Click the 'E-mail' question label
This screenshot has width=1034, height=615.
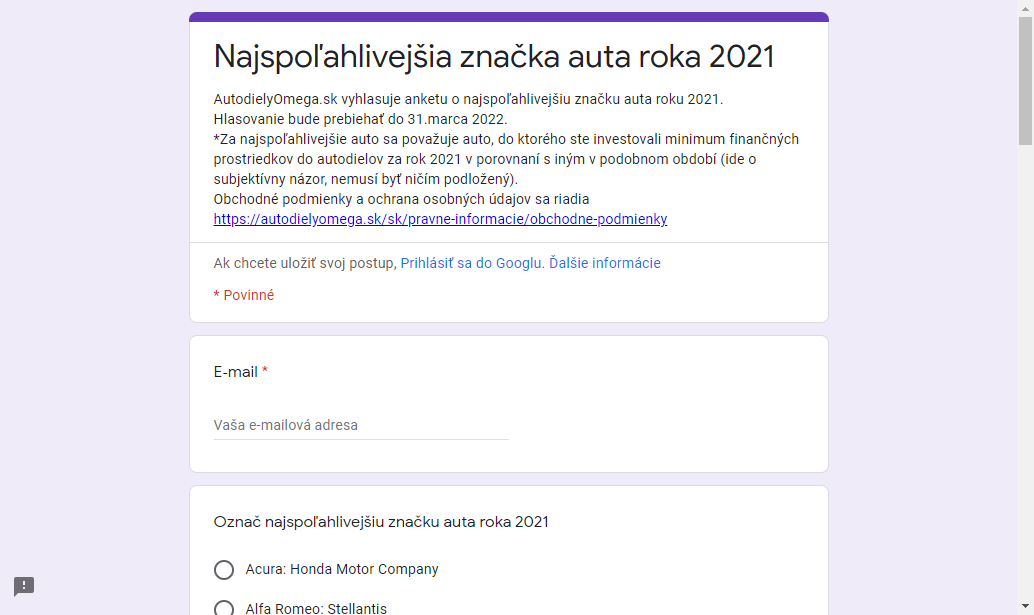click(235, 372)
